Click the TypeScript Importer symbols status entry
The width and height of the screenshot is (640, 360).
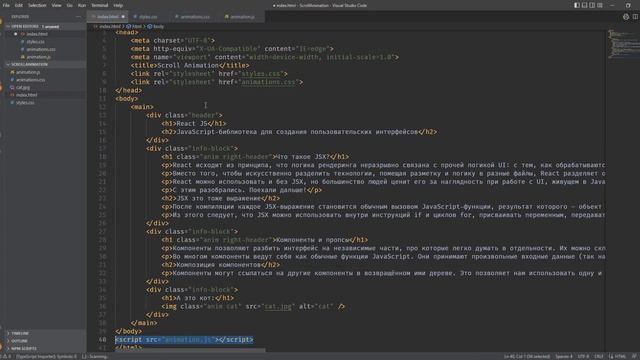[46, 357]
